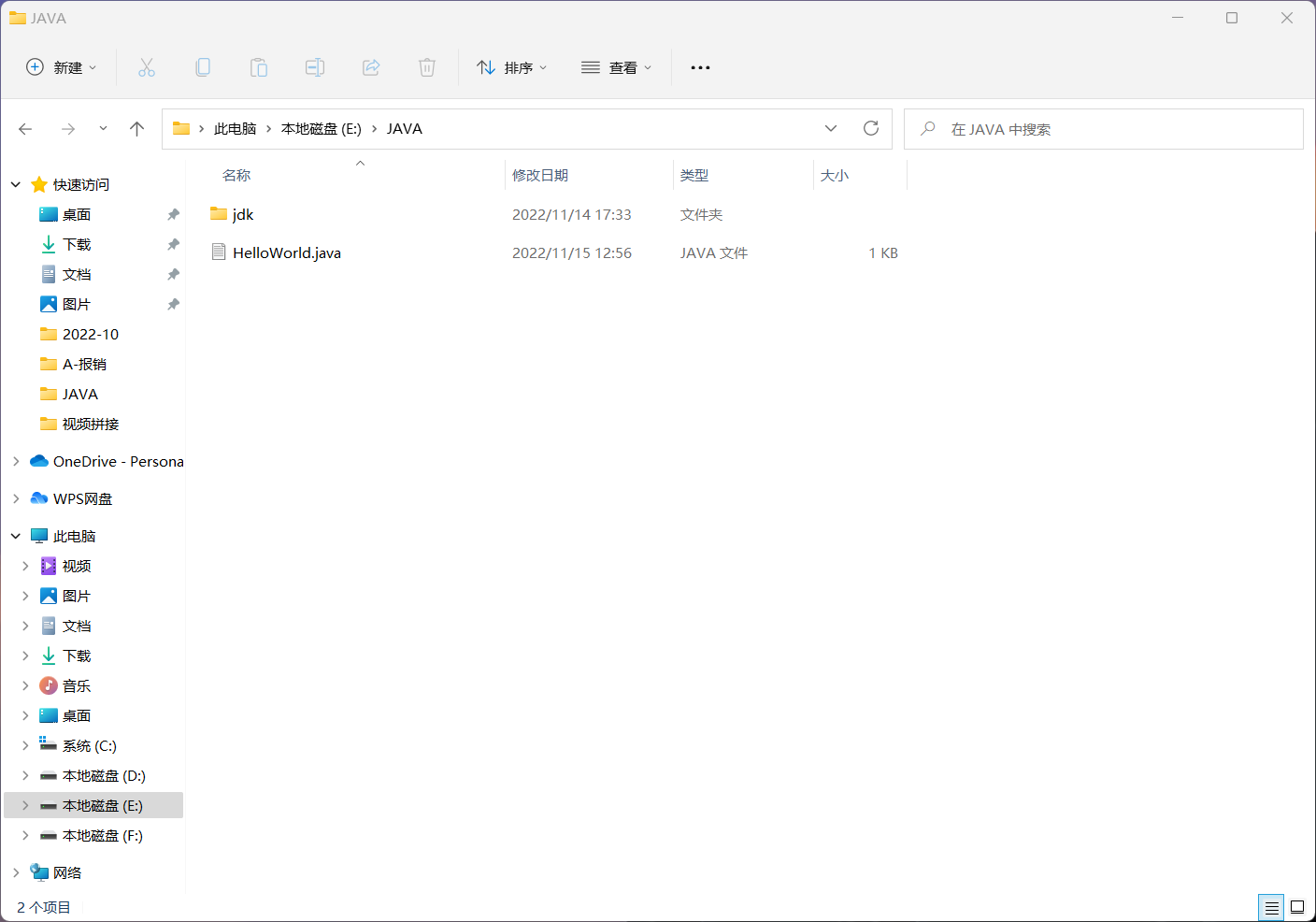This screenshot has width=1316, height=922.
Task: Click pin icon next to 桌面
Action: pyautogui.click(x=173, y=214)
